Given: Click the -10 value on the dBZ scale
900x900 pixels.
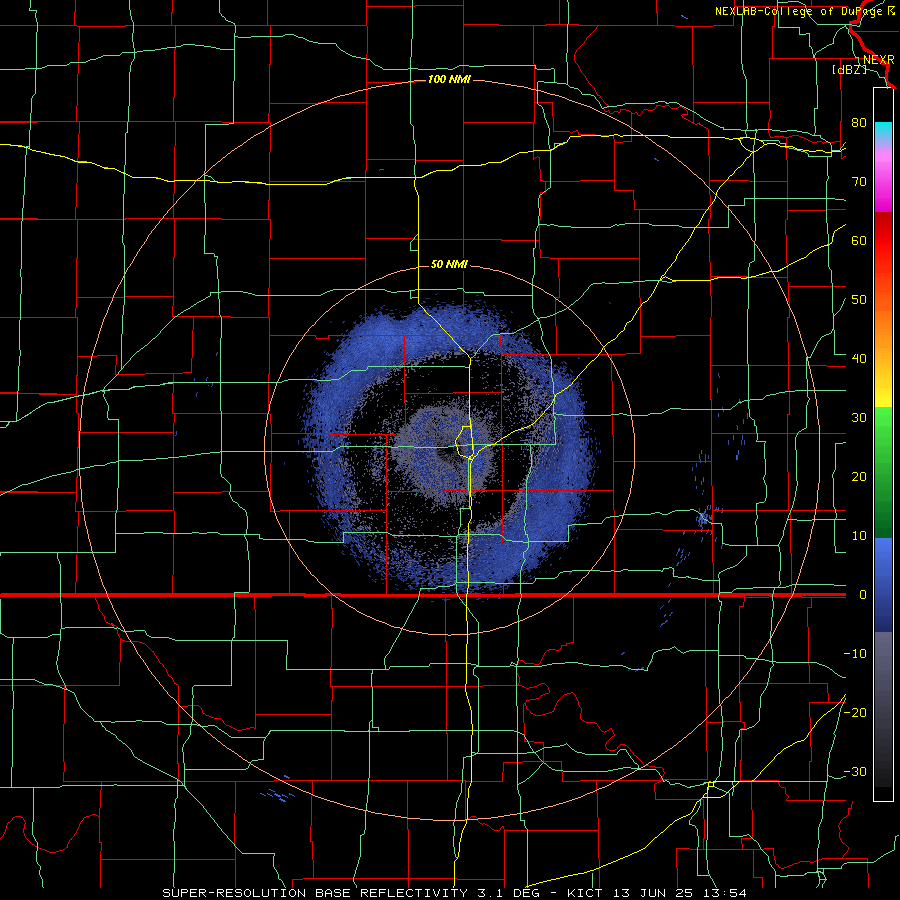Looking at the screenshot, I should (x=855, y=654).
